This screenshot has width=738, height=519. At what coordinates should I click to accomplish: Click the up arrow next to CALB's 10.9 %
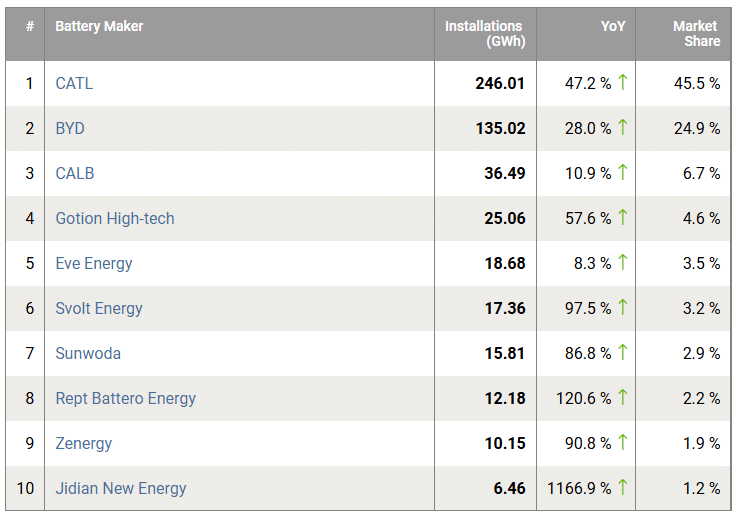click(x=622, y=173)
